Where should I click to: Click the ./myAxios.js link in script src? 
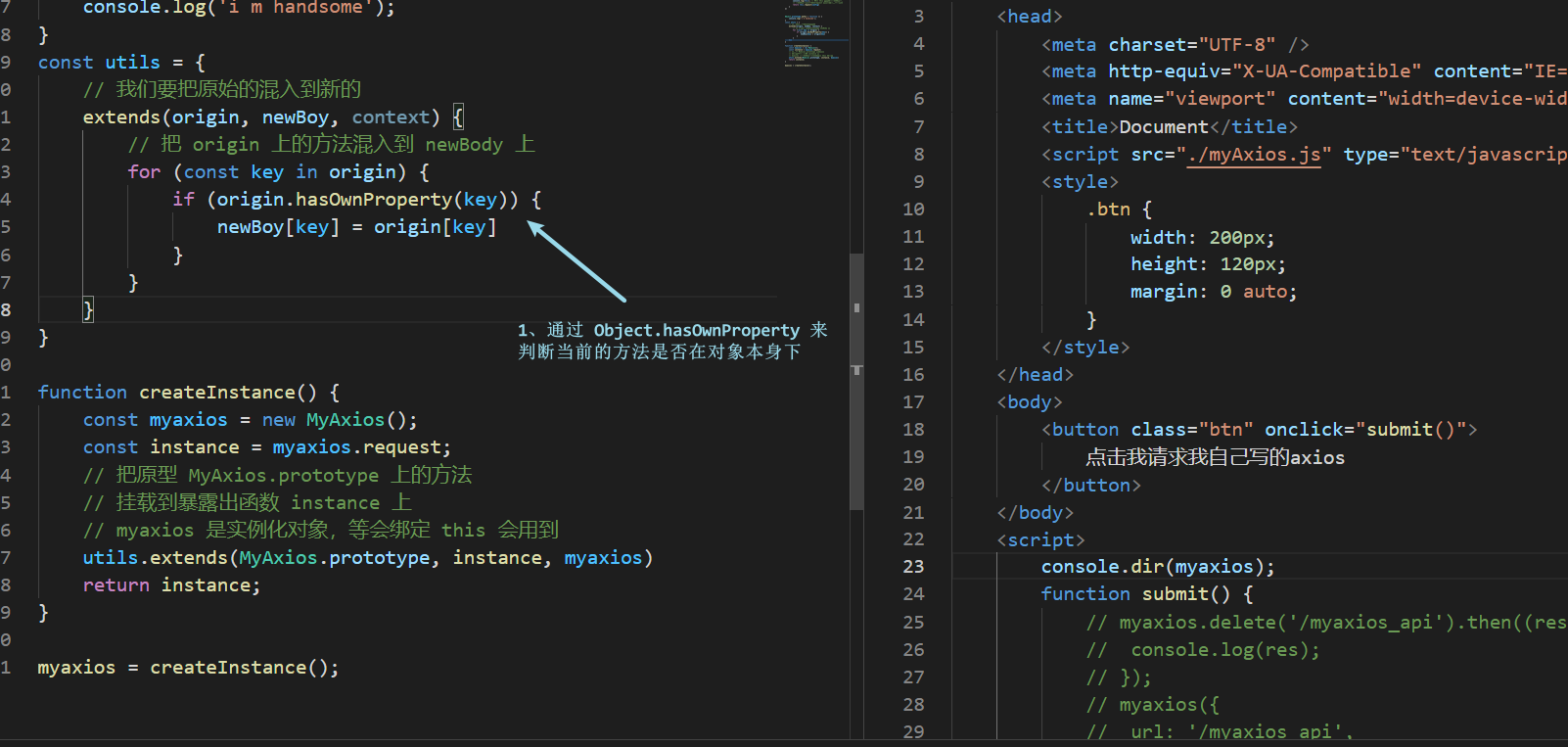(1253, 154)
